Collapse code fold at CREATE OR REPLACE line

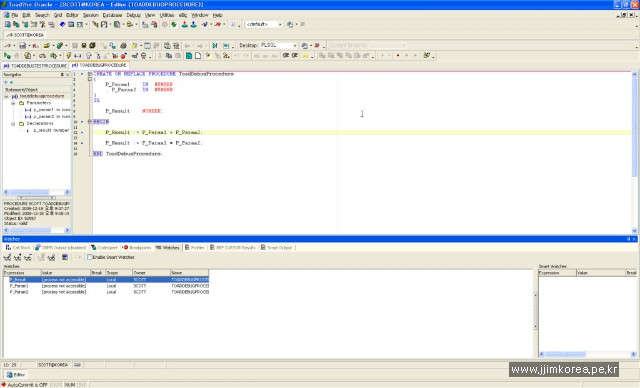tap(89, 74)
